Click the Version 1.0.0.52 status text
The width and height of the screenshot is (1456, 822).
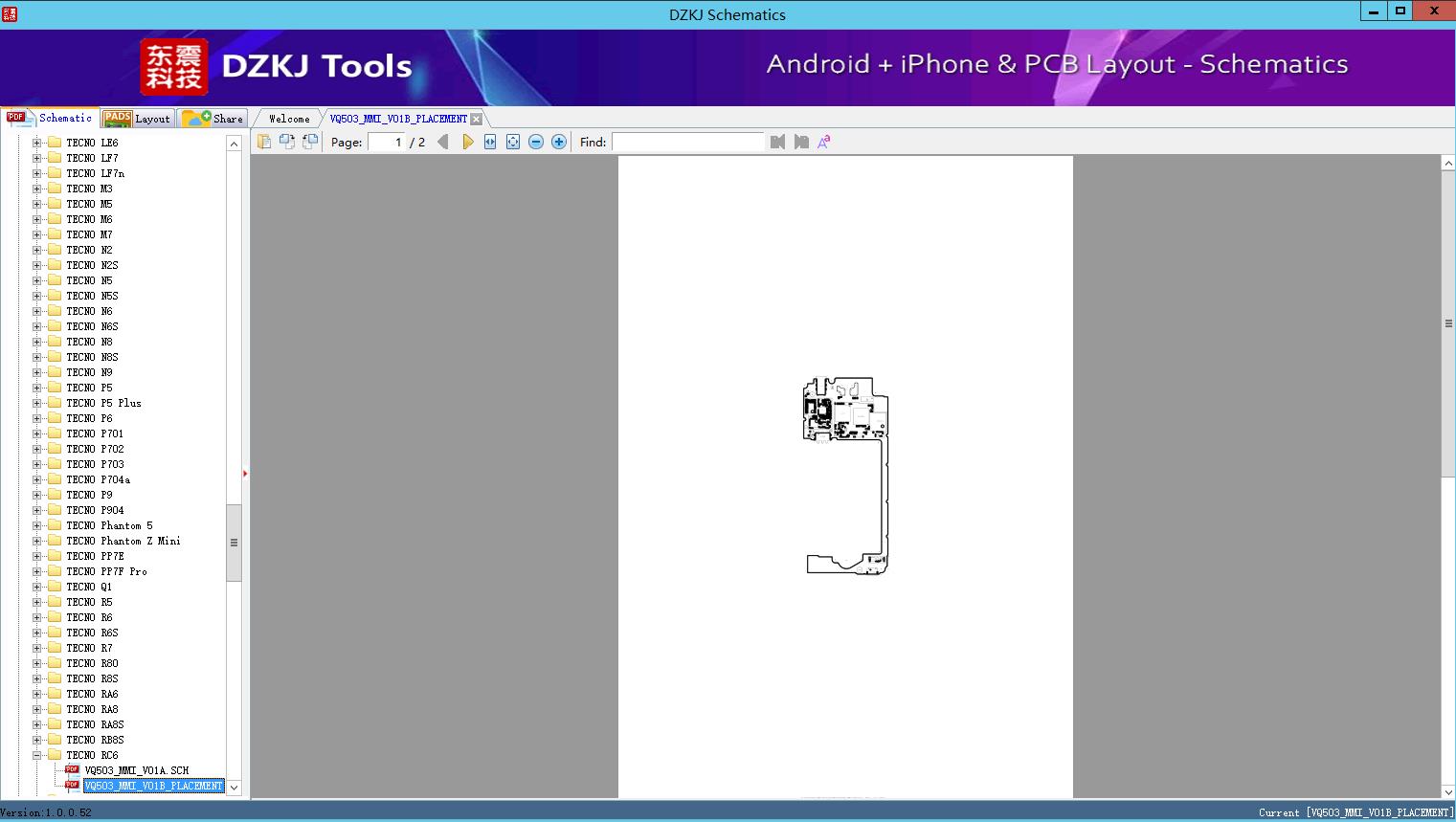[x=46, y=812]
